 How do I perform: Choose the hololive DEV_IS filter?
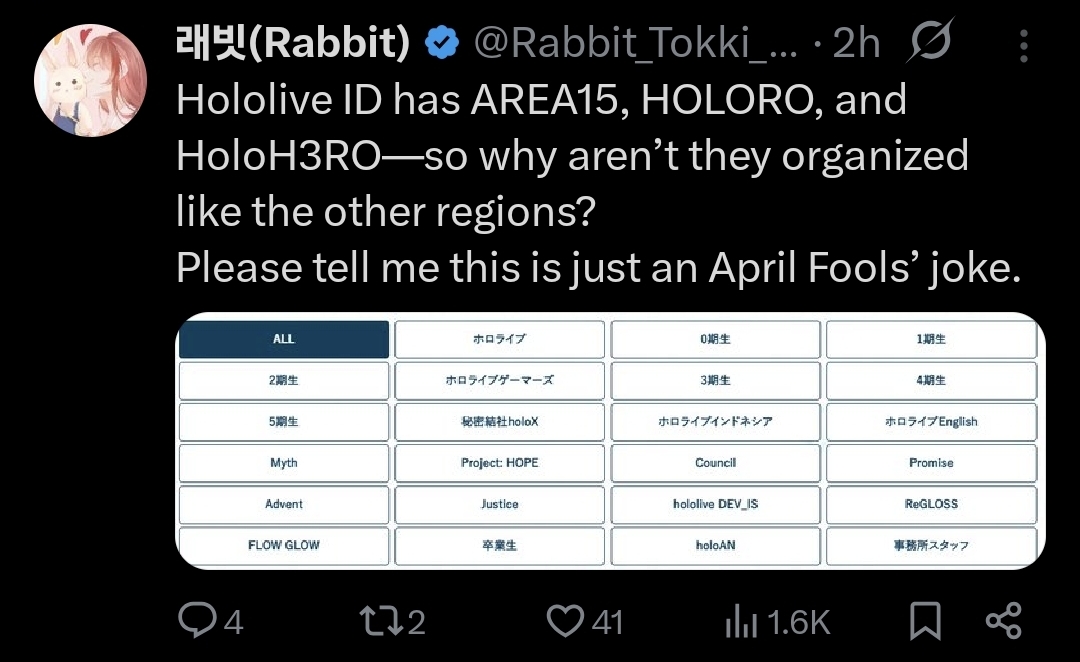[x=716, y=504]
